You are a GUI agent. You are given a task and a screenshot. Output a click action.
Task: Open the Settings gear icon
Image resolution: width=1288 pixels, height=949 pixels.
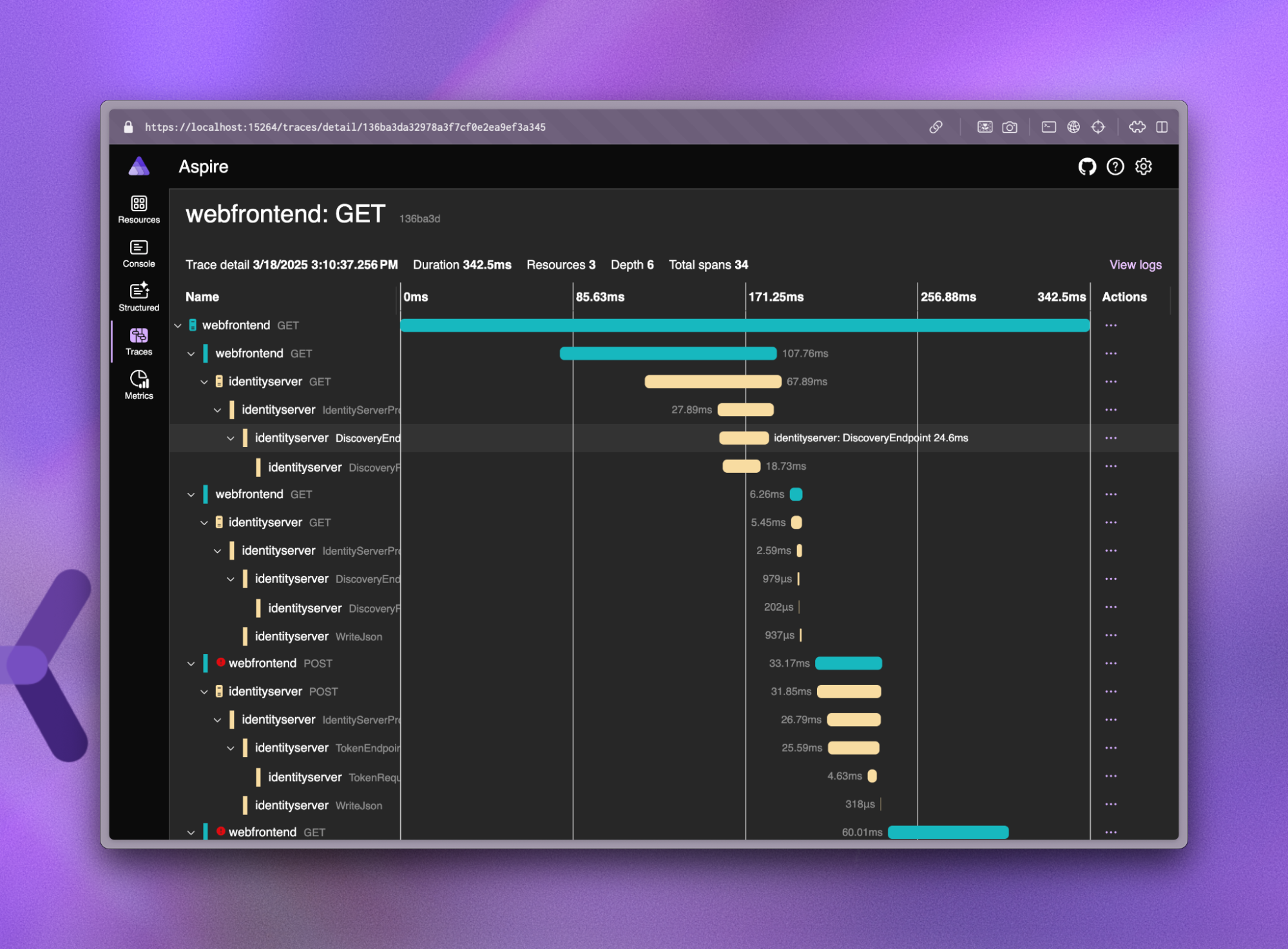click(x=1144, y=167)
